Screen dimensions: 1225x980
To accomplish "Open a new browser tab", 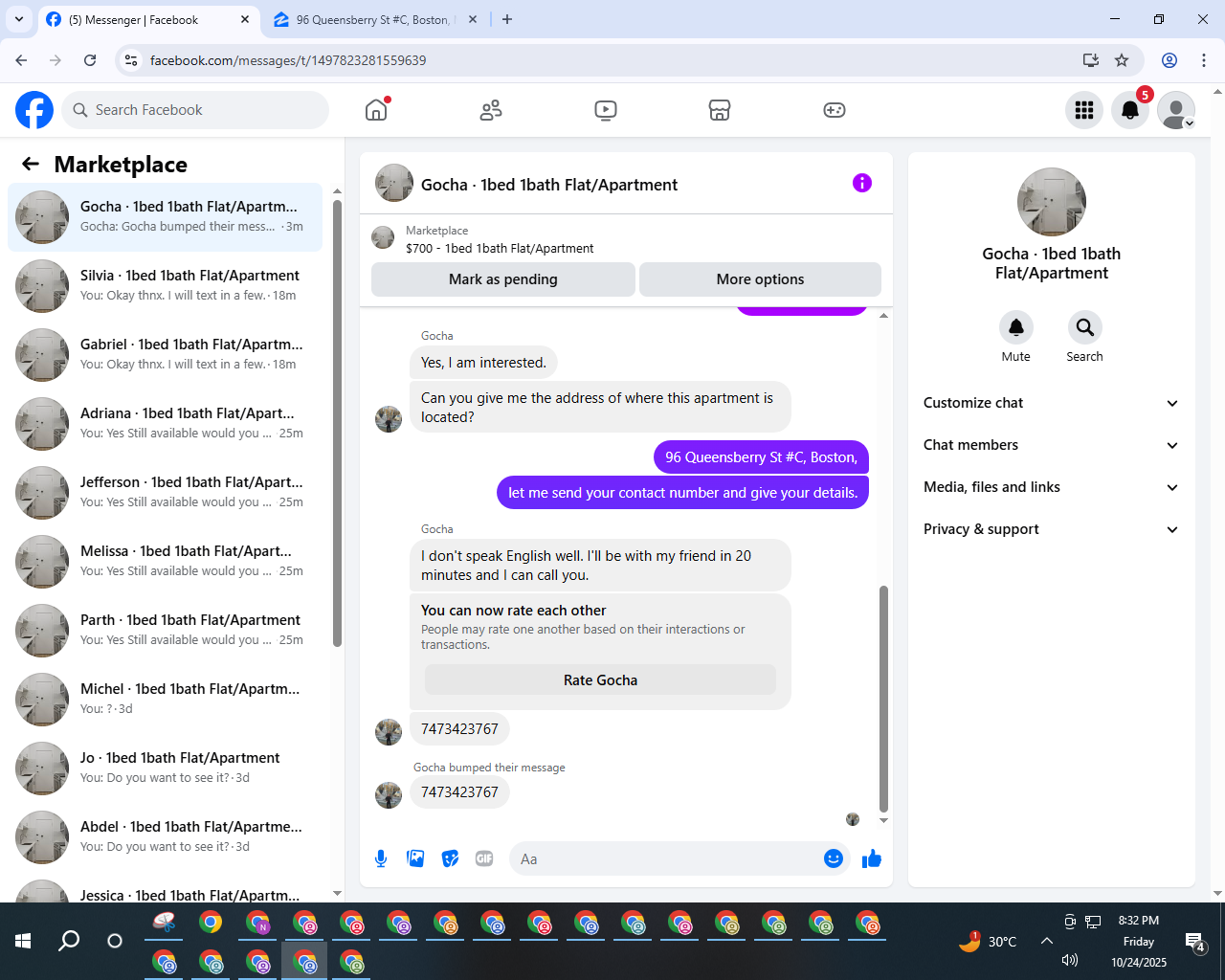I will coord(507,19).
